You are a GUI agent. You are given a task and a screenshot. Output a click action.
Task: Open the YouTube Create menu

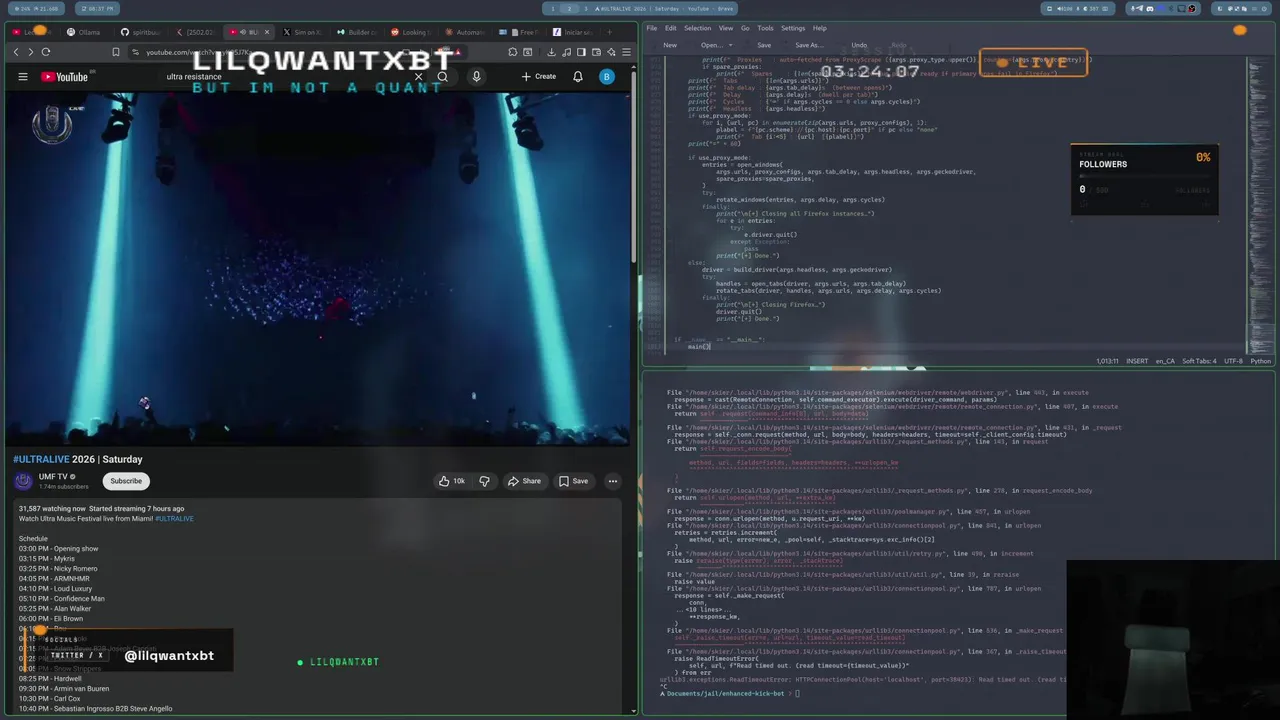point(539,77)
